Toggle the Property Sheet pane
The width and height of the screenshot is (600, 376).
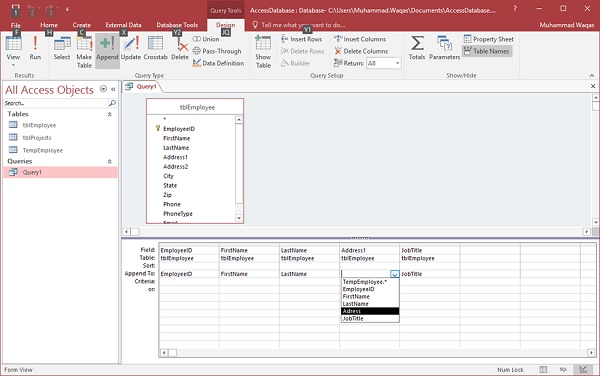pyautogui.click(x=489, y=39)
